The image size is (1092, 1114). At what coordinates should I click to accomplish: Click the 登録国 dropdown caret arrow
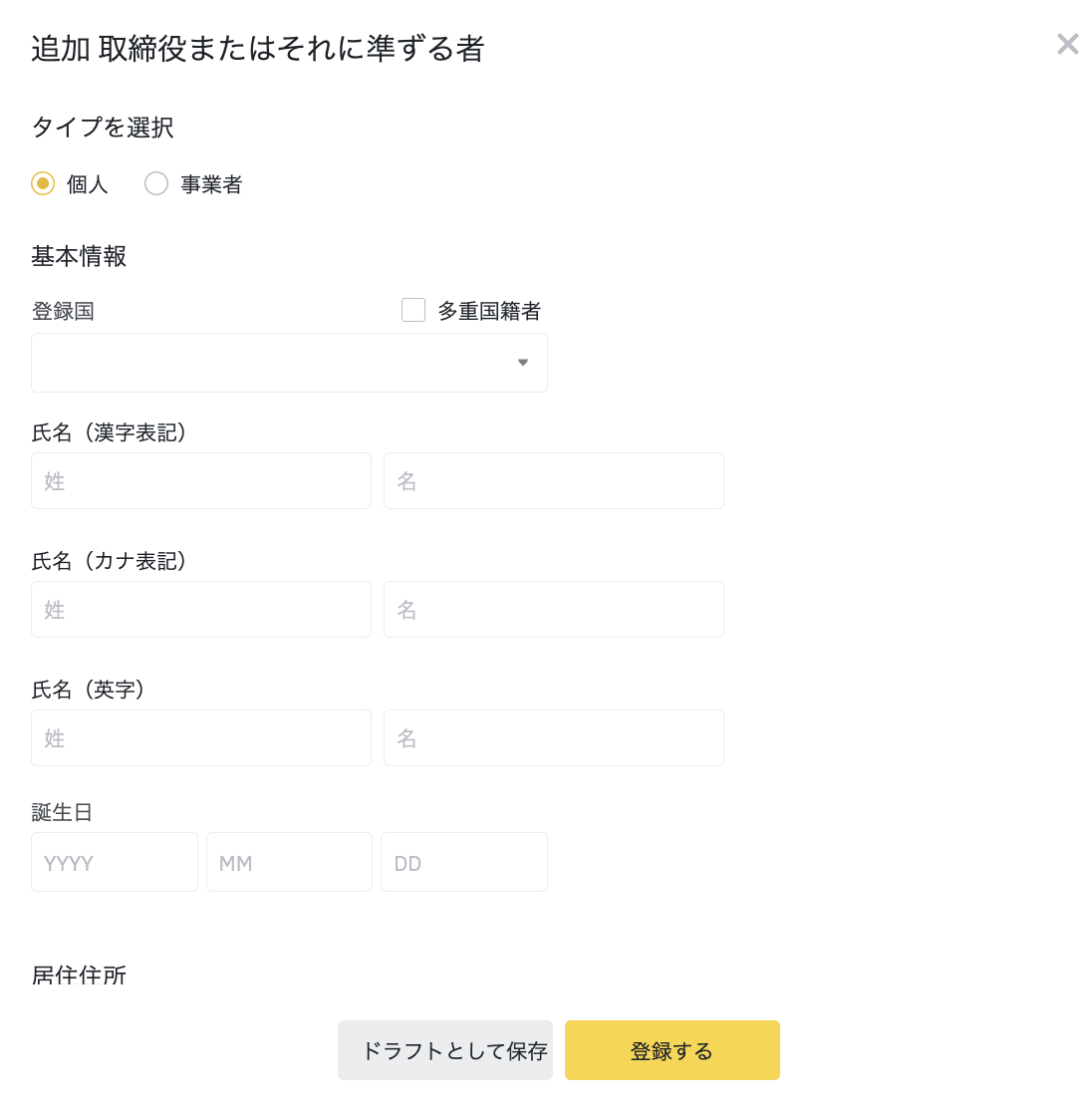click(523, 363)
